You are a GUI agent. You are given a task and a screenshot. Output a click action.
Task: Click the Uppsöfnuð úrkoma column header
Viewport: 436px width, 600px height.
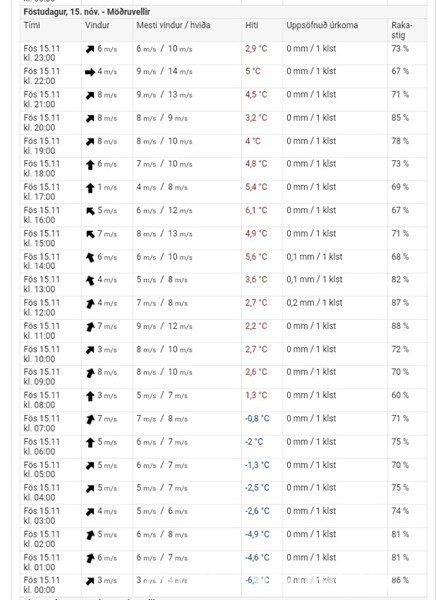(322, 25)
